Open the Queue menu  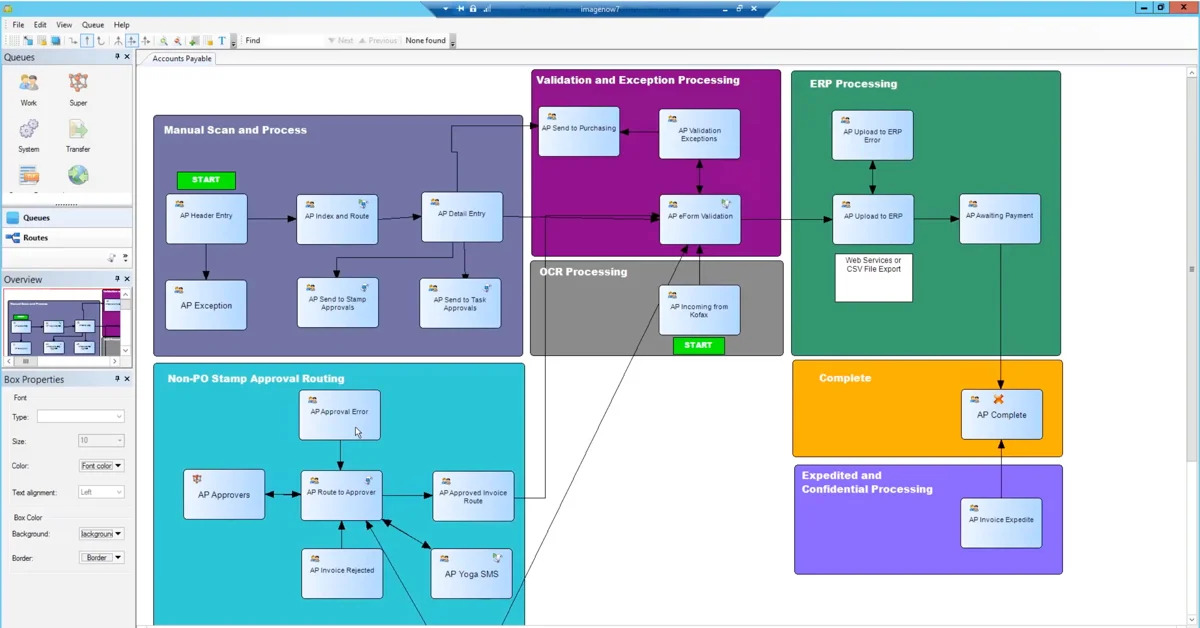pos(93,24)
